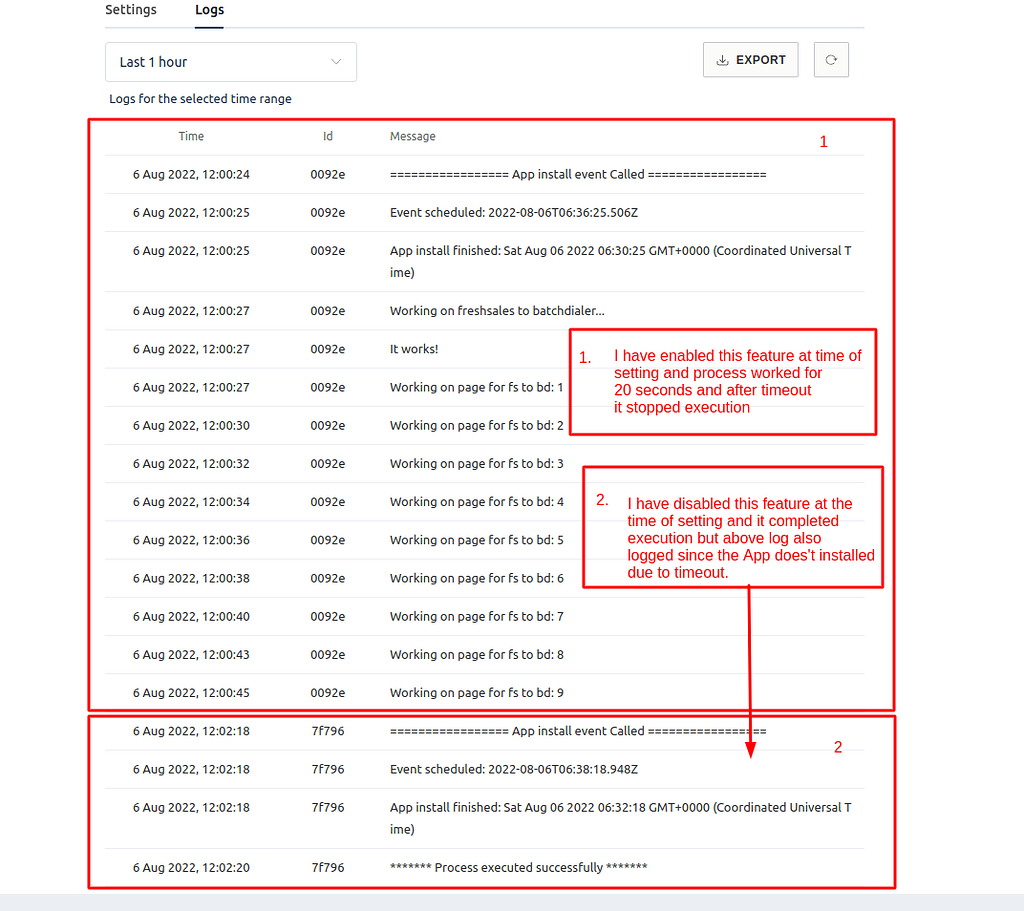The height and width of the screenshot is (911, 1024).
Task: Click "Working on page for fs to bd: 9"
Action: (476, 692)
